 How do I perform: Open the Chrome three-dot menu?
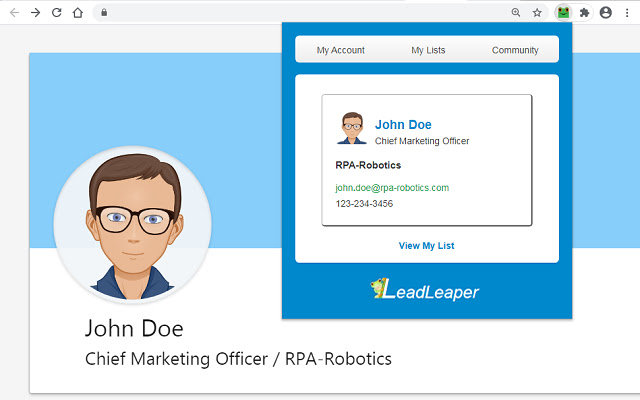coord(627,13)
